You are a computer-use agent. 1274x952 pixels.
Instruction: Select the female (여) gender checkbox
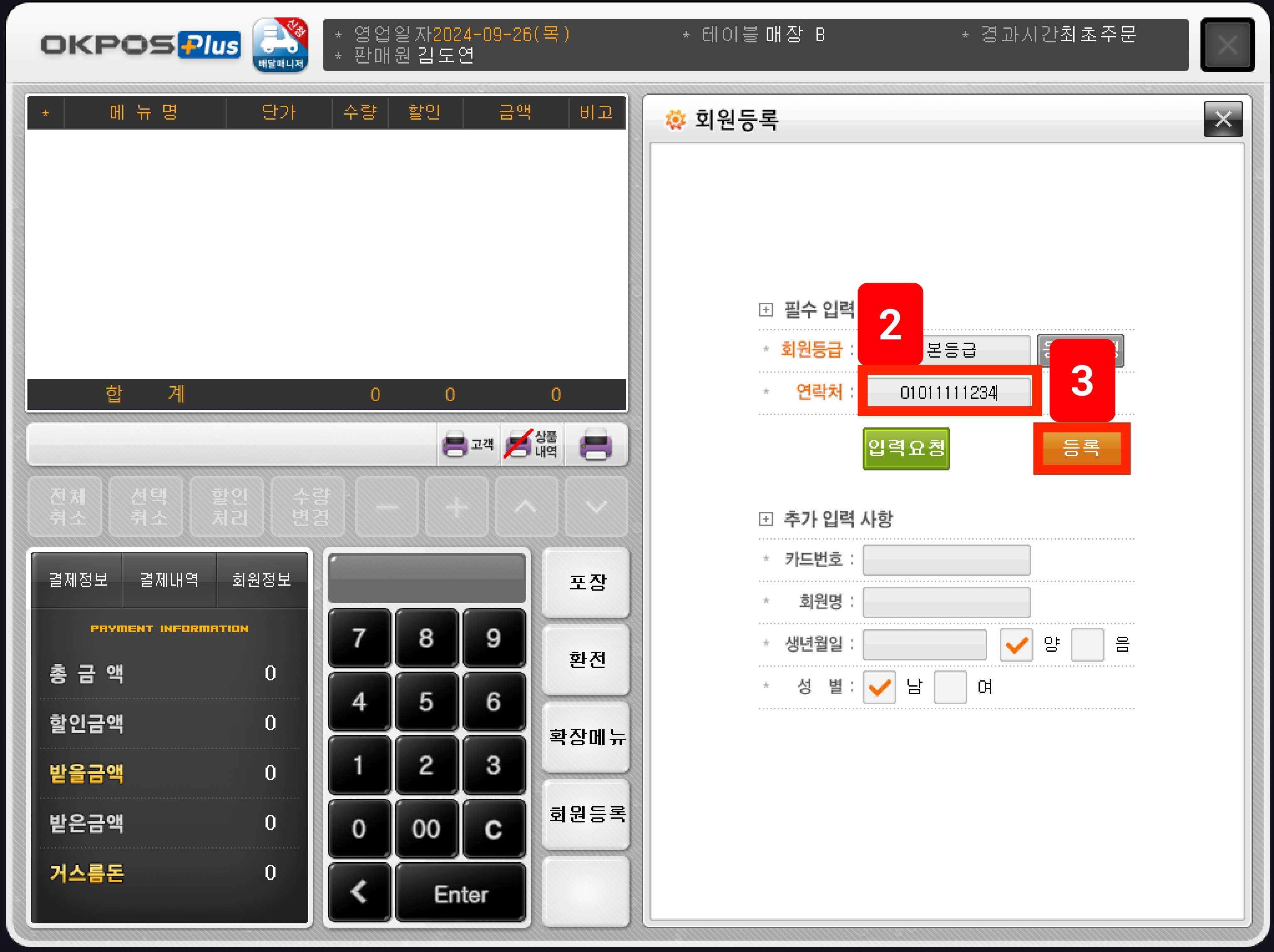pos(950,687)
